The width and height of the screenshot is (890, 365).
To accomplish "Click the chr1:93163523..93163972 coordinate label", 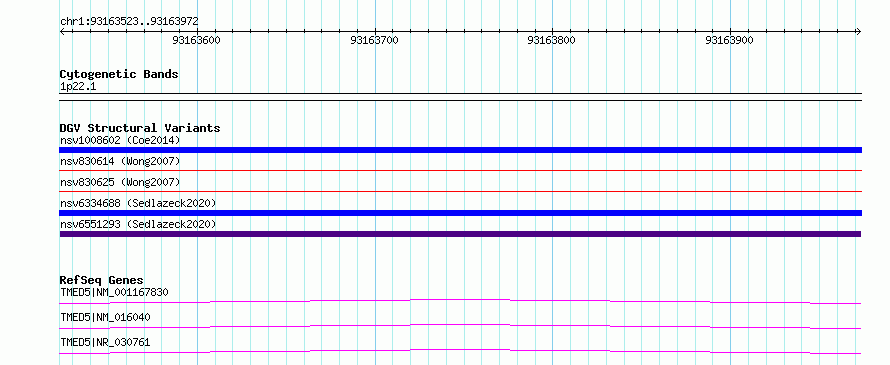I will click(x=129, y=22).
